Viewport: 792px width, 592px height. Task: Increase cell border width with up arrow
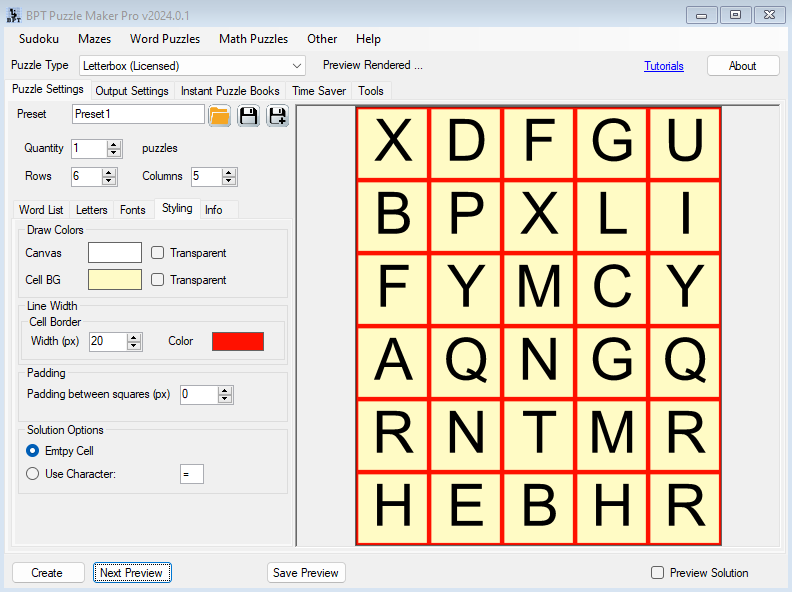coord(134,337)
